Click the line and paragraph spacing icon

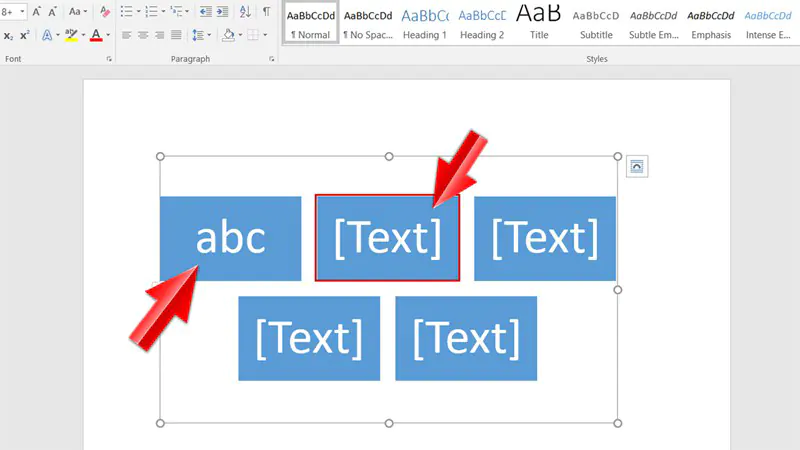pos(198,35)
